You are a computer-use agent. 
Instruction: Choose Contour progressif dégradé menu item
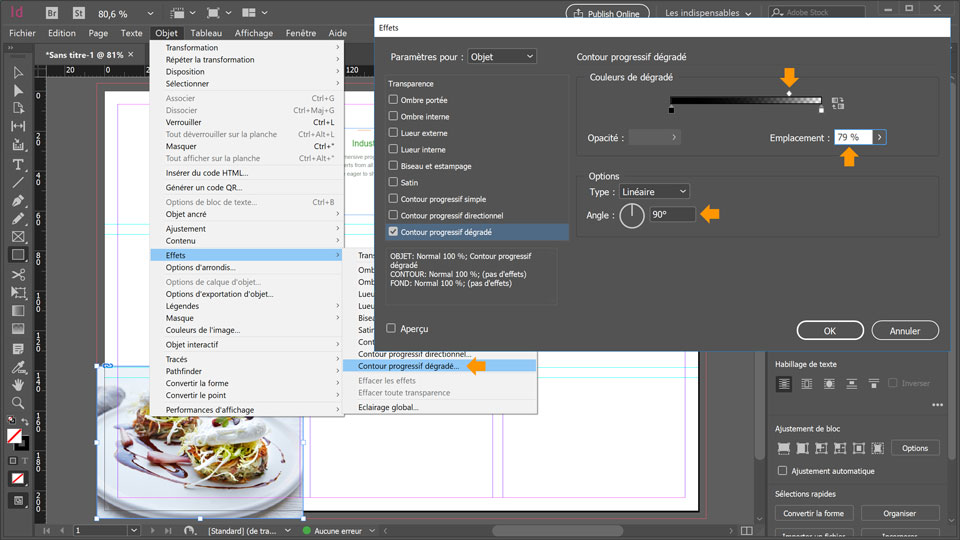pyautogui.click(x=439, y=366)
